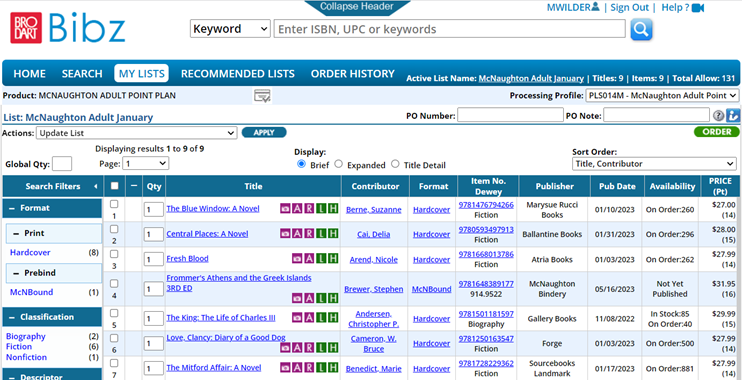This screenshot has width=742, height=380.
Task: Click the H icon for The Mitford Affair
Action: 333,368
